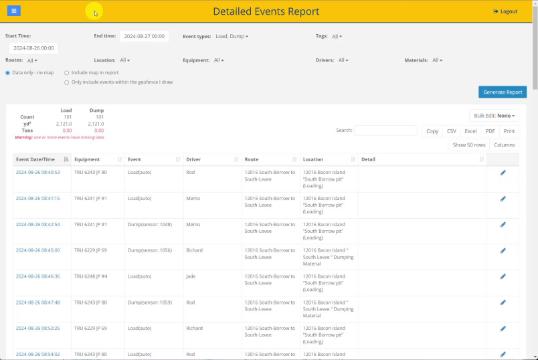Open the Bulk Edit dropdown
538x360 pixels.
(x=494, y=116)
